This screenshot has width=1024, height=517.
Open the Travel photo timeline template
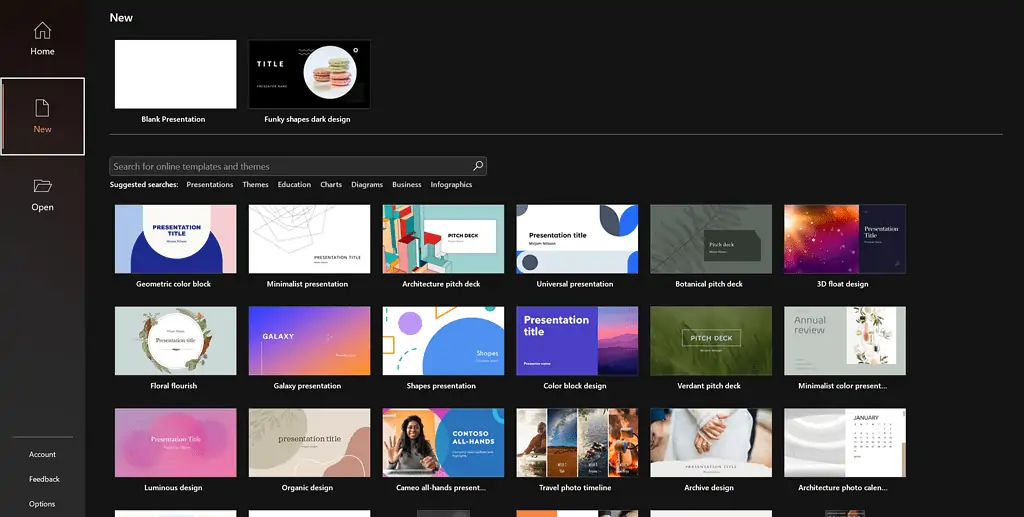pos(577,443)
